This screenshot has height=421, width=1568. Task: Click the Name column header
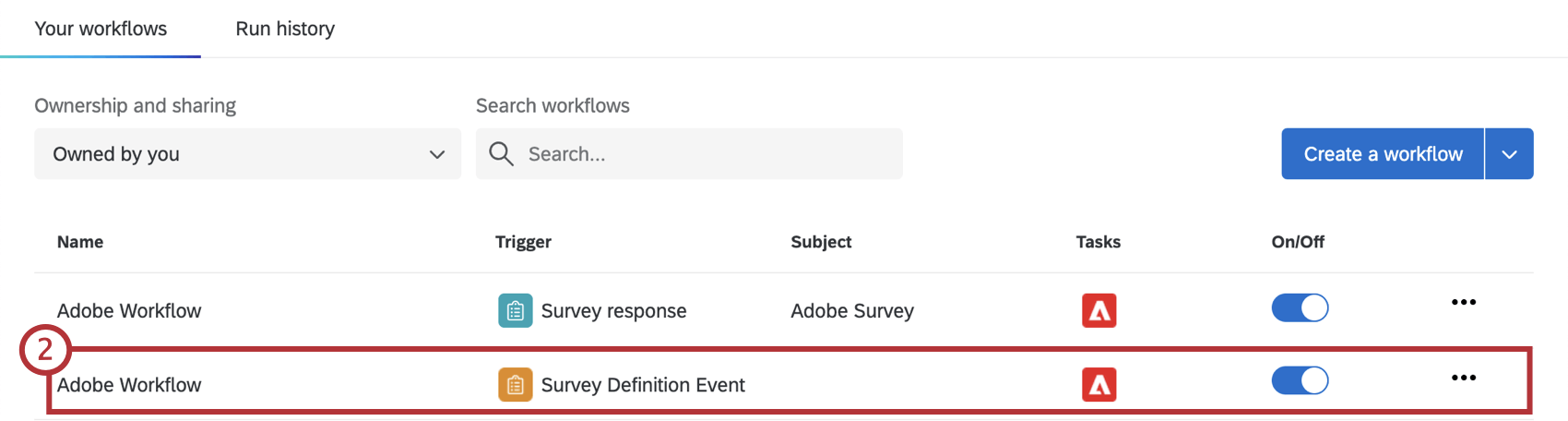(80, 242)
